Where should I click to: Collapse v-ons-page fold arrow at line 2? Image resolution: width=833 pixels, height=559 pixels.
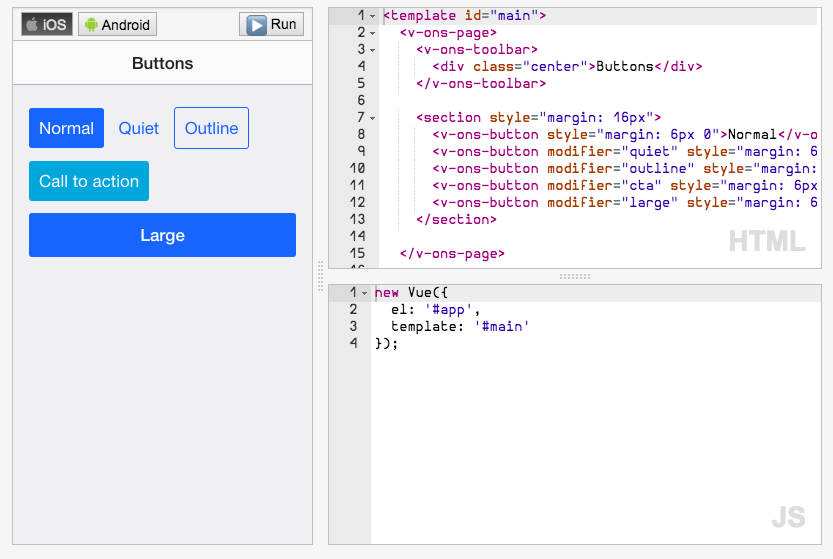pos(372,33)
